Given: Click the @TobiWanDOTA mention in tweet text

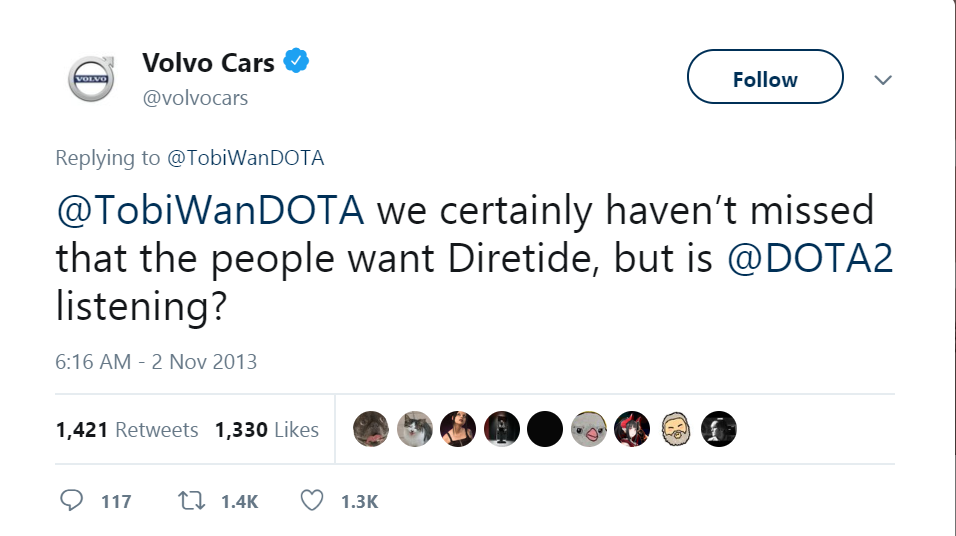Looking at the screenshot, I should click(x=210, y=210).
